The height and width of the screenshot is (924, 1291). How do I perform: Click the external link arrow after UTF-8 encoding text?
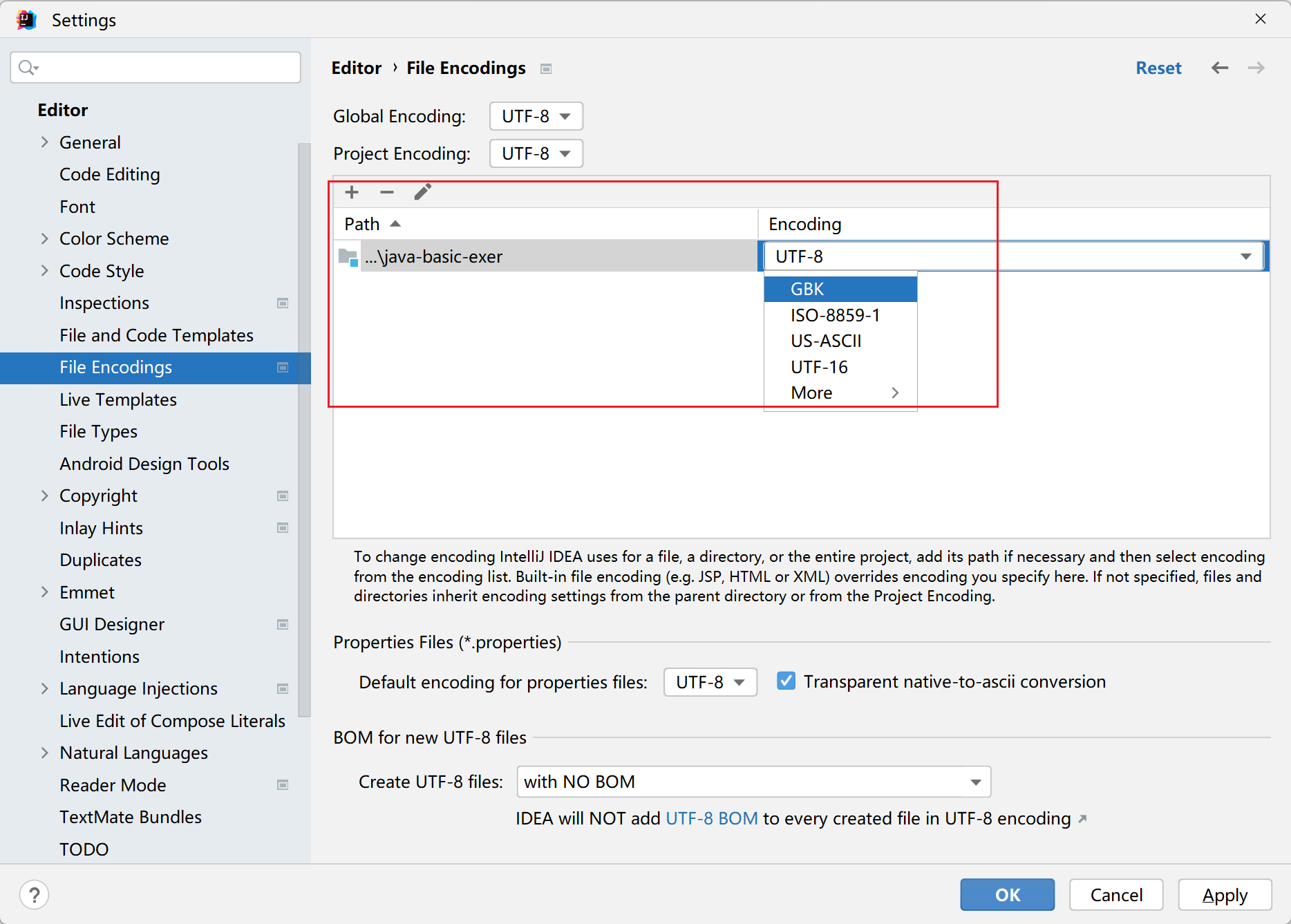tap(1083, 819)
